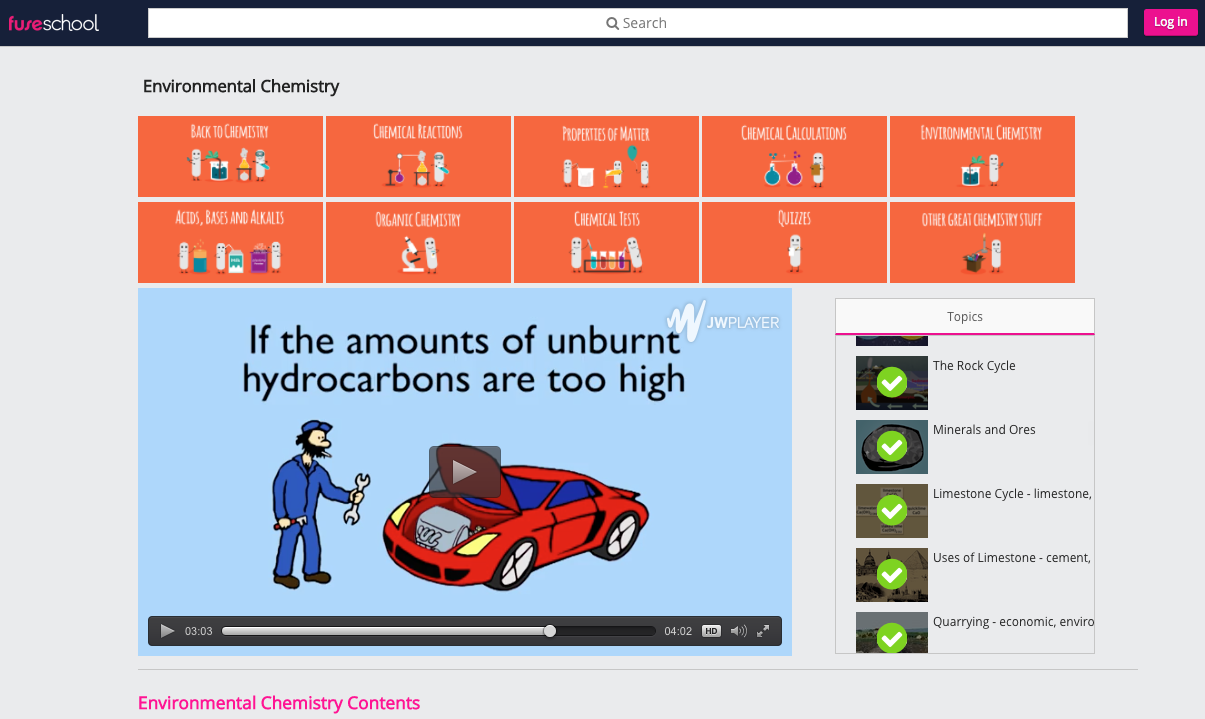
Task: Open the Minerals and Ores topic thumbnail
Action: [x=891, y=446]
